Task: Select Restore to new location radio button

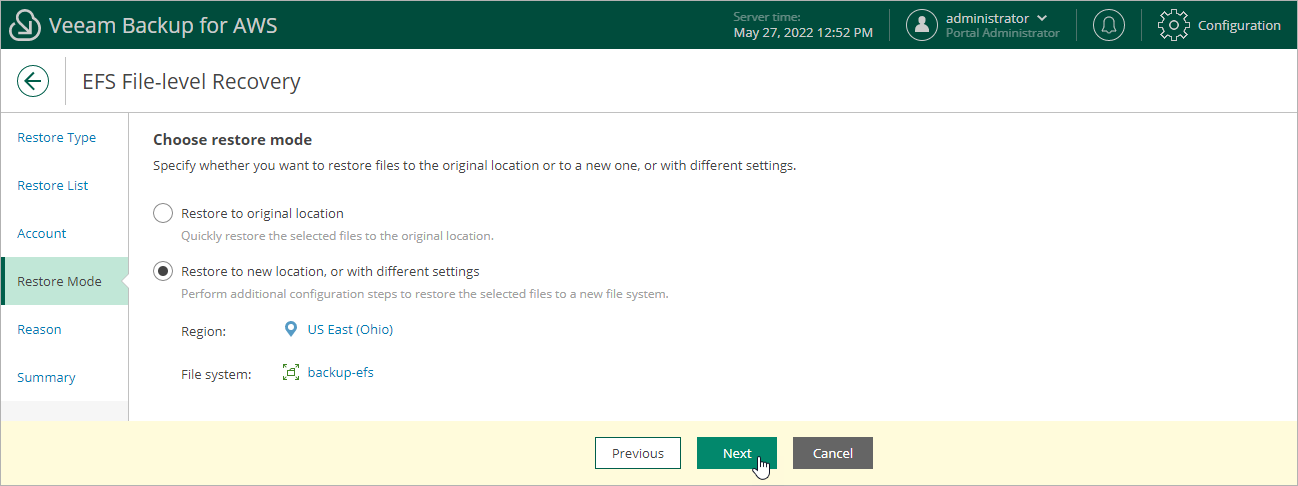Action: coord(163,271)
